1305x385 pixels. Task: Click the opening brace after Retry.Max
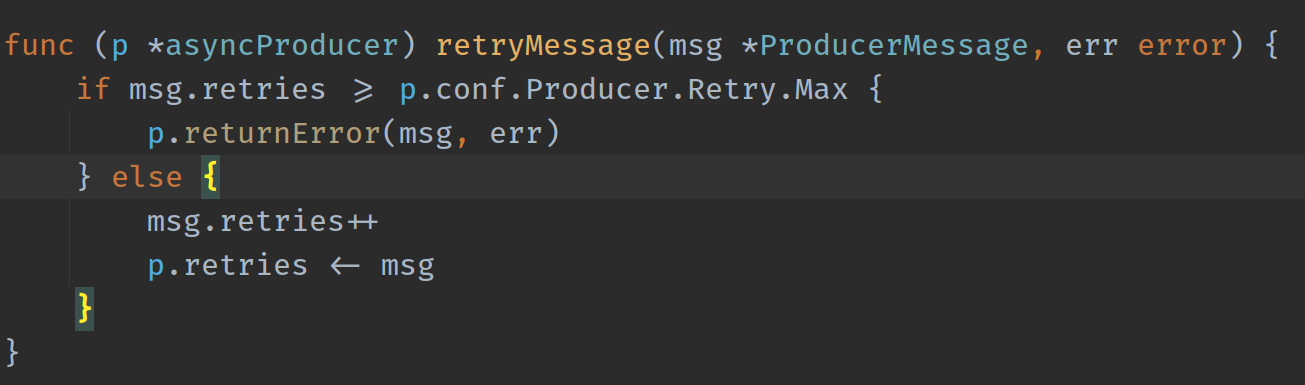coord(875,90)
